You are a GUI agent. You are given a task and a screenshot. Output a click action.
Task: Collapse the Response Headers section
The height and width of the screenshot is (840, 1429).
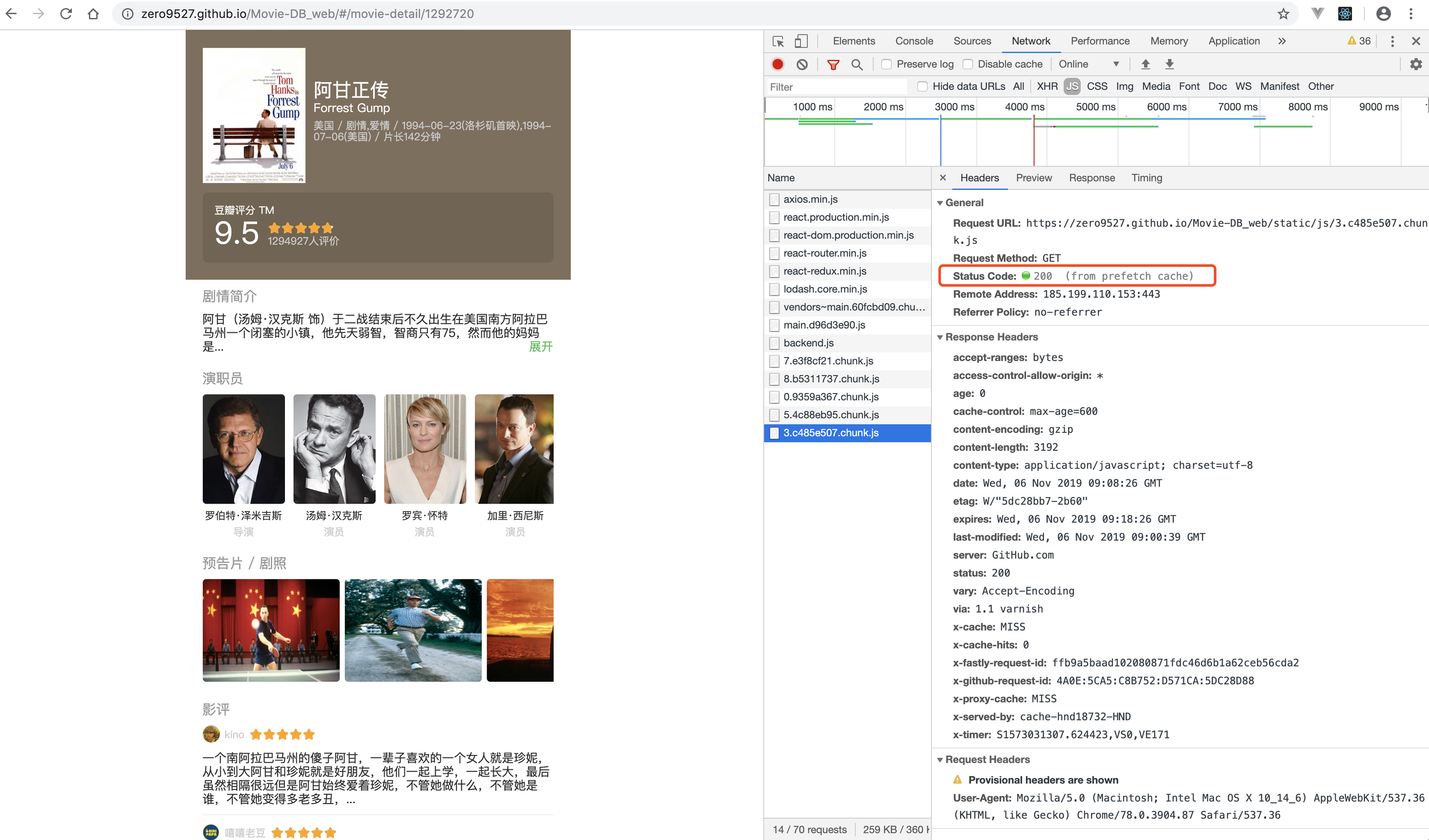[940, 337]
